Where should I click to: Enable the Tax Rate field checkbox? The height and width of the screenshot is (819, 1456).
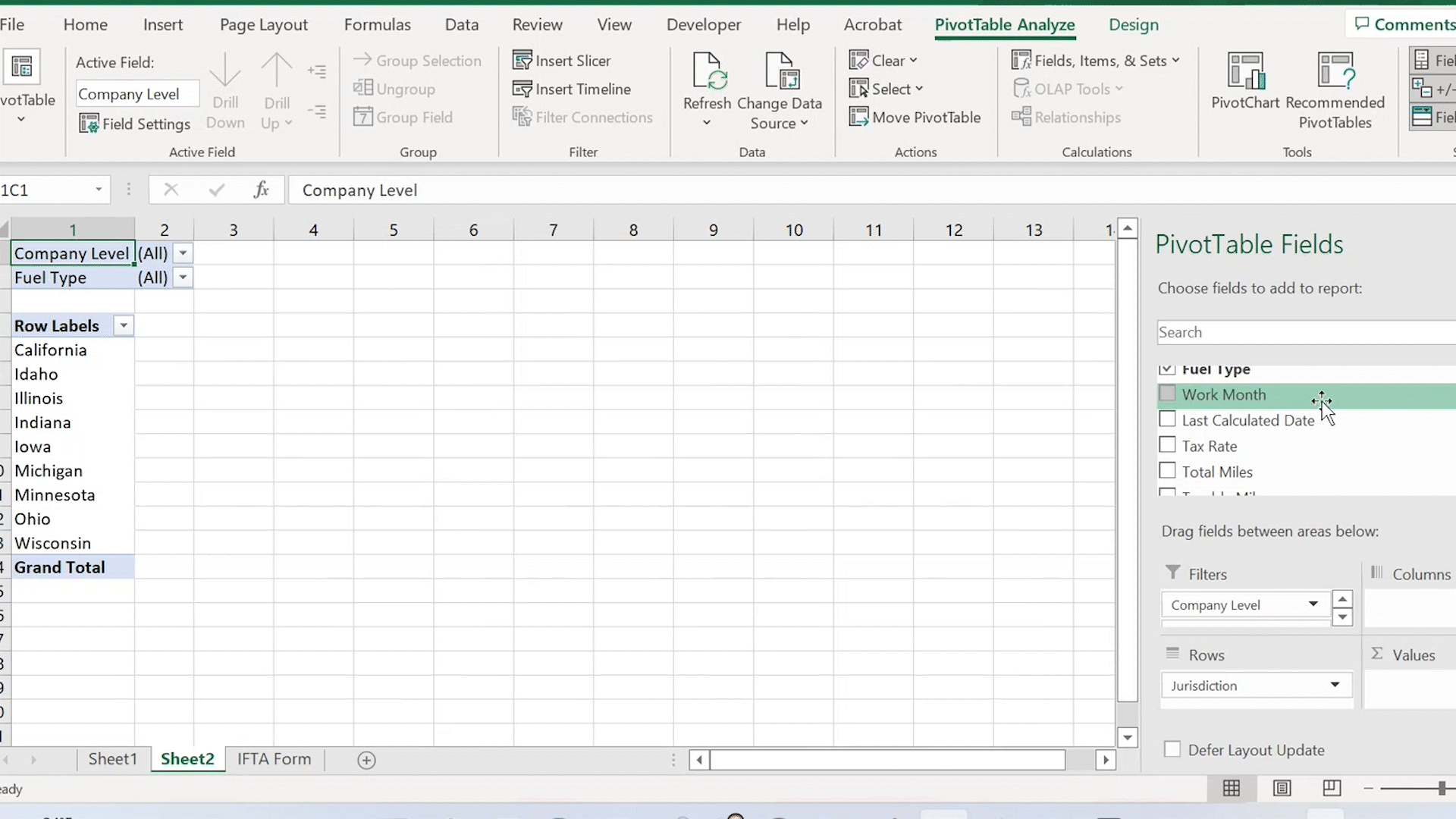1167,445
